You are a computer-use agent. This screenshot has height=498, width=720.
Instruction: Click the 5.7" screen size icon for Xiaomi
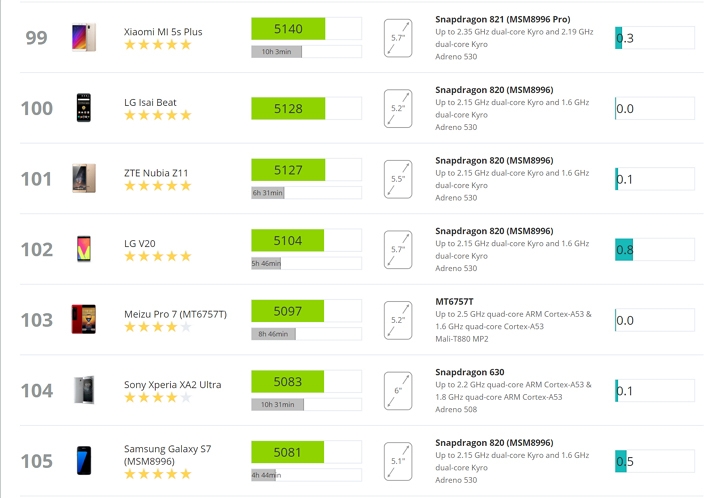(398, 38)
